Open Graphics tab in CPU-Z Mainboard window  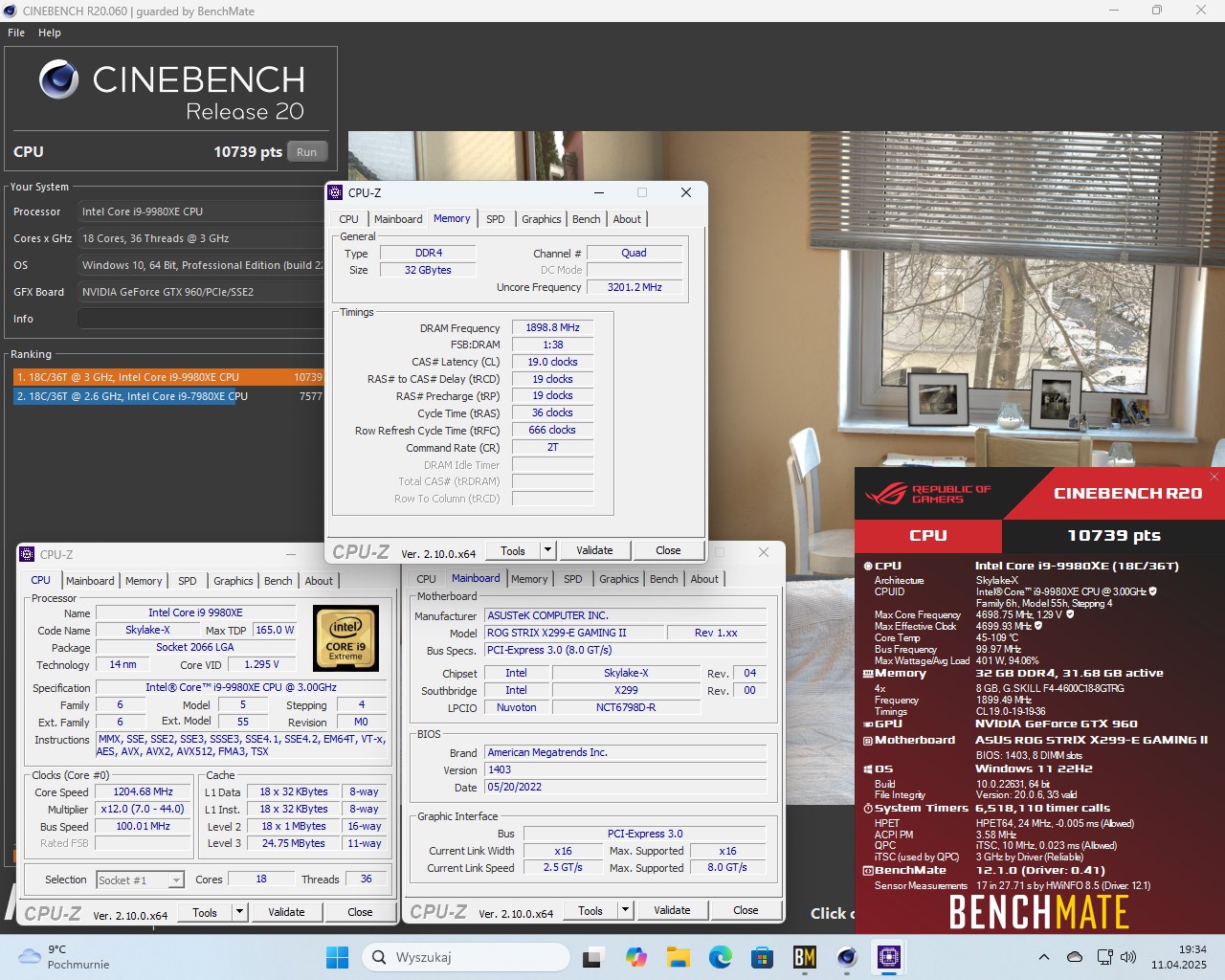[x=618, y=579]
